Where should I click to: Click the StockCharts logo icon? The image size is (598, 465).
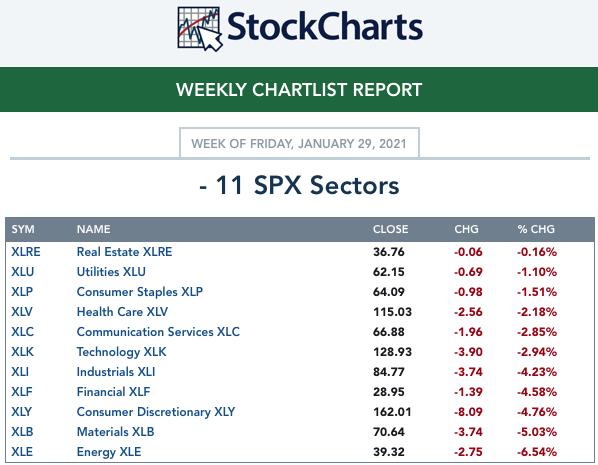[x=199, y=29]
